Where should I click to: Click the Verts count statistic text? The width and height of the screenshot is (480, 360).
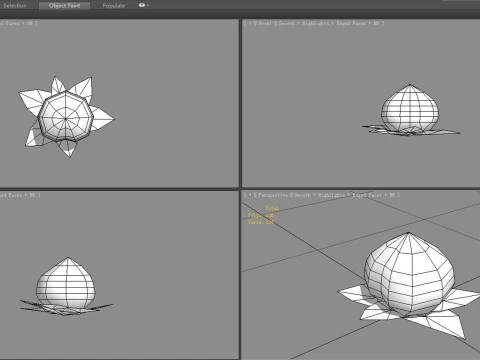coord(261,222)
